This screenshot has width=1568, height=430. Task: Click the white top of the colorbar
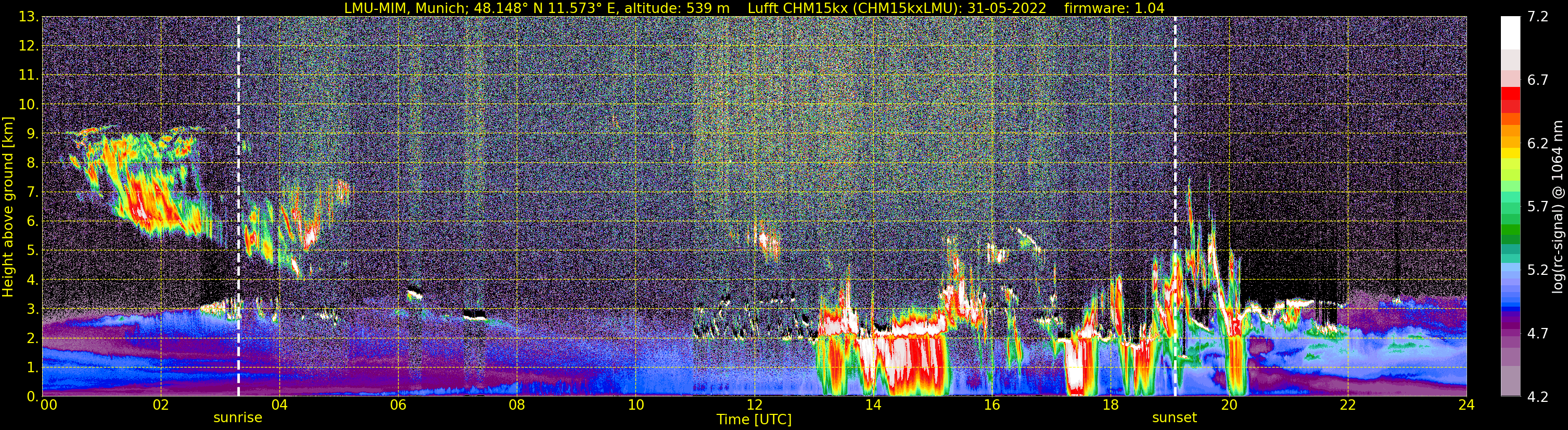click(x=1510, y=33)
